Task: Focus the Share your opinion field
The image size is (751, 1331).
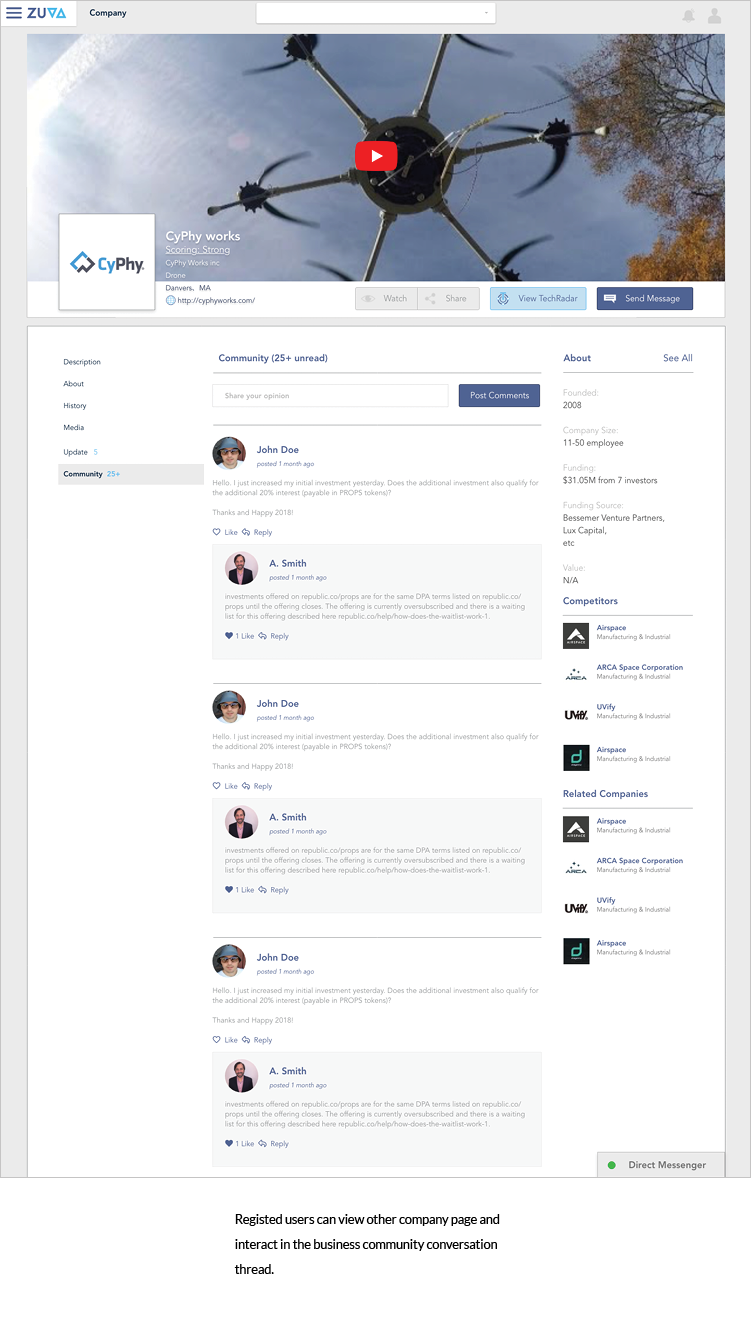Action: pos(330,396)
